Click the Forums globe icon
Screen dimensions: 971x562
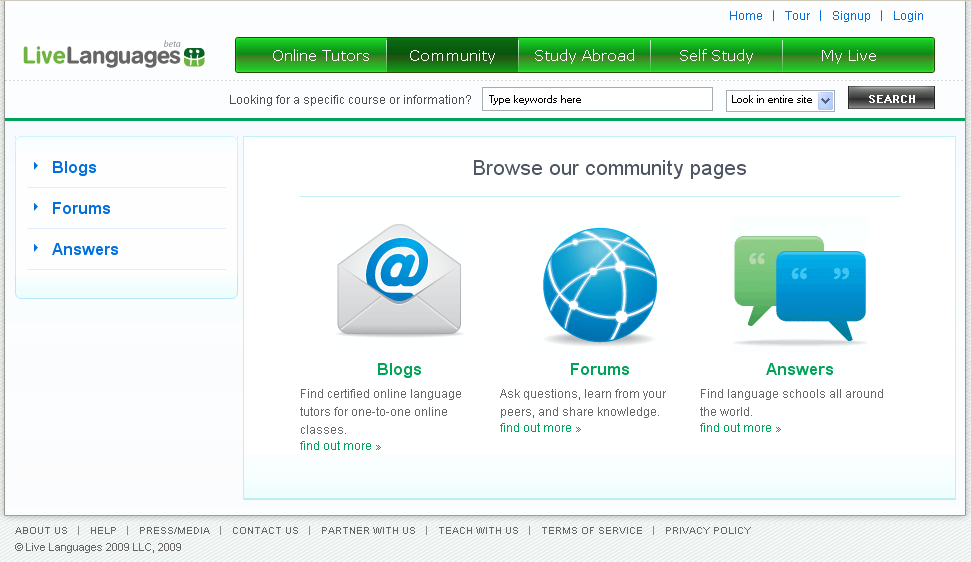tap(600, 286)
